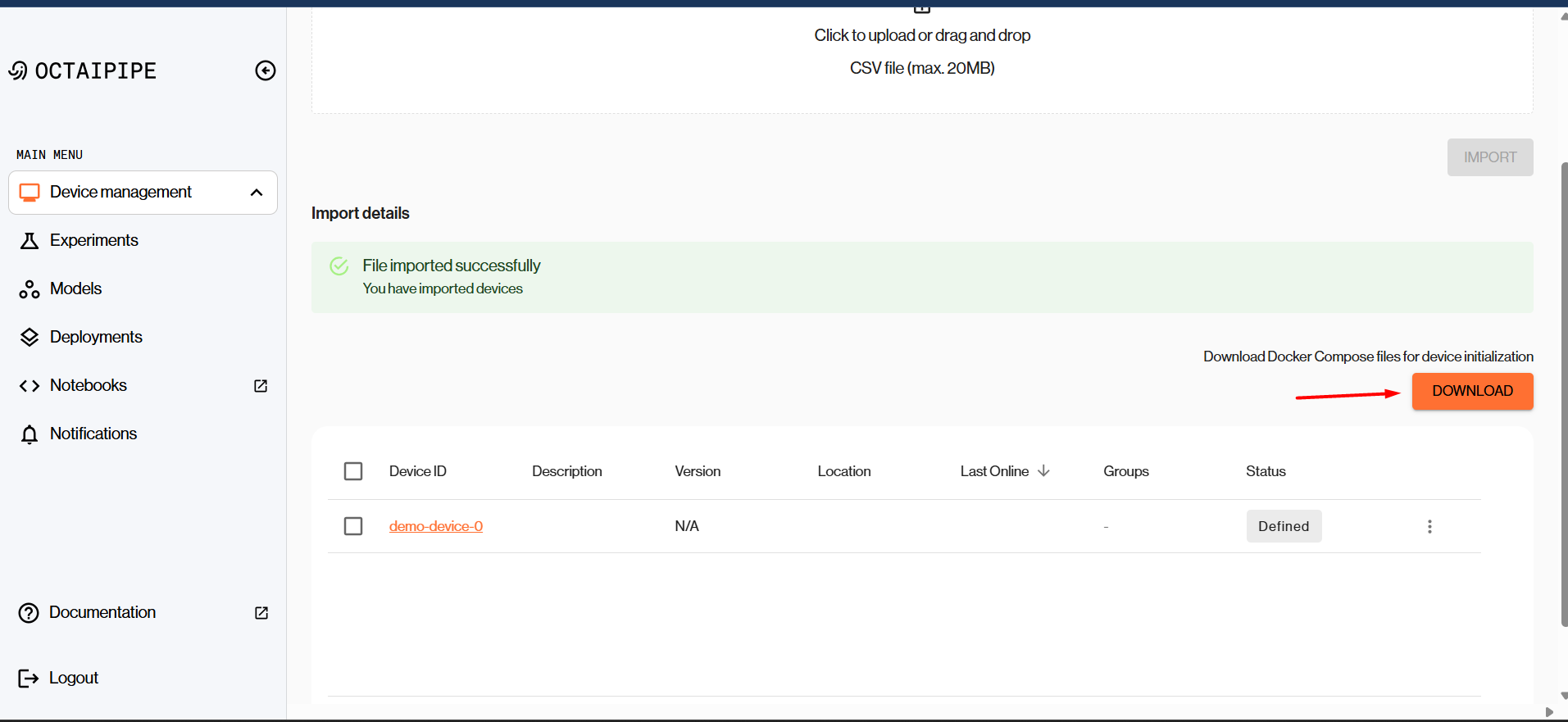The height and width of the screenshot is (722, 1568).
Task: Click the Notifications bell icon
Action: [x=30, y=434]
